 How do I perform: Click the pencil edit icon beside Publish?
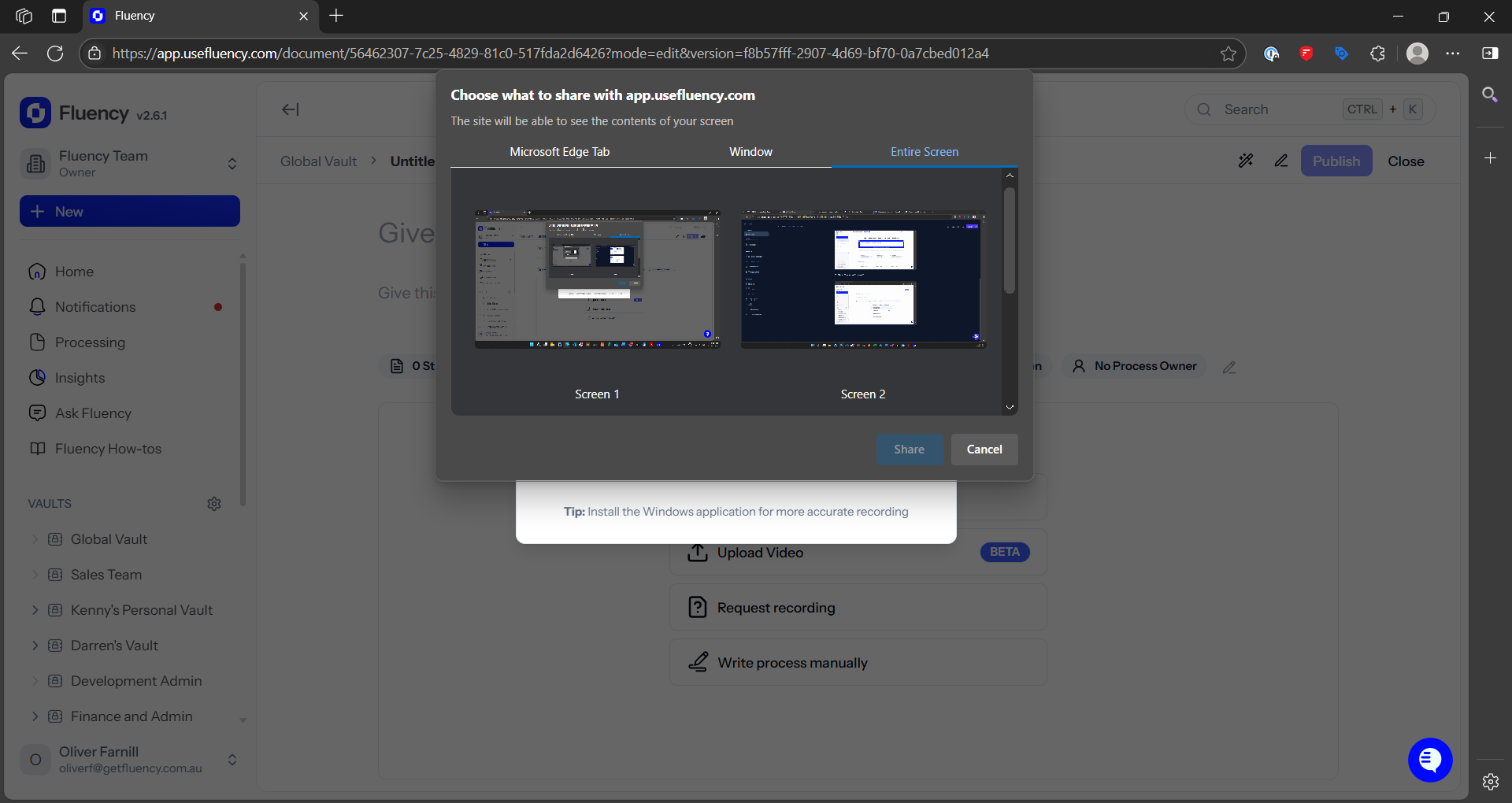click(x=1281, y=161)
